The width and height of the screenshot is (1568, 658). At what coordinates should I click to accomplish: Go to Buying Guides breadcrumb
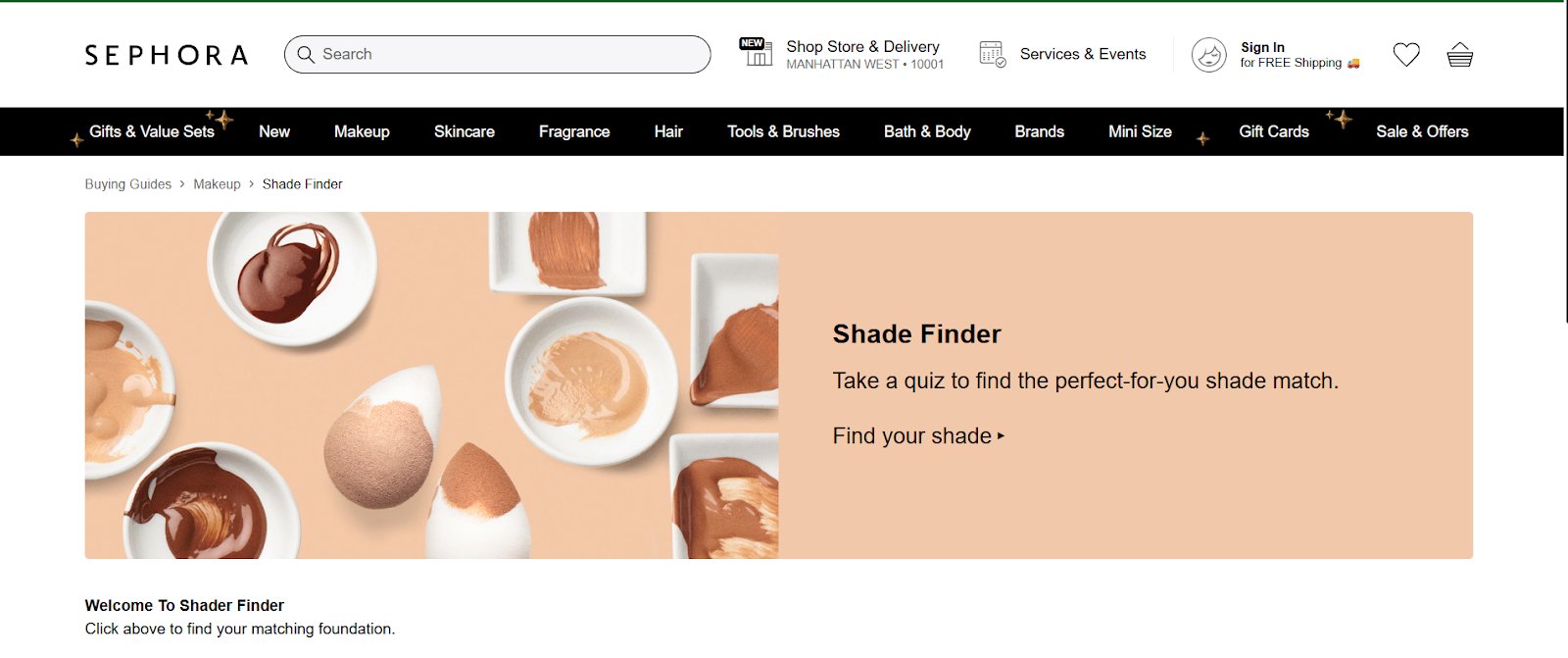coord(127,184)
